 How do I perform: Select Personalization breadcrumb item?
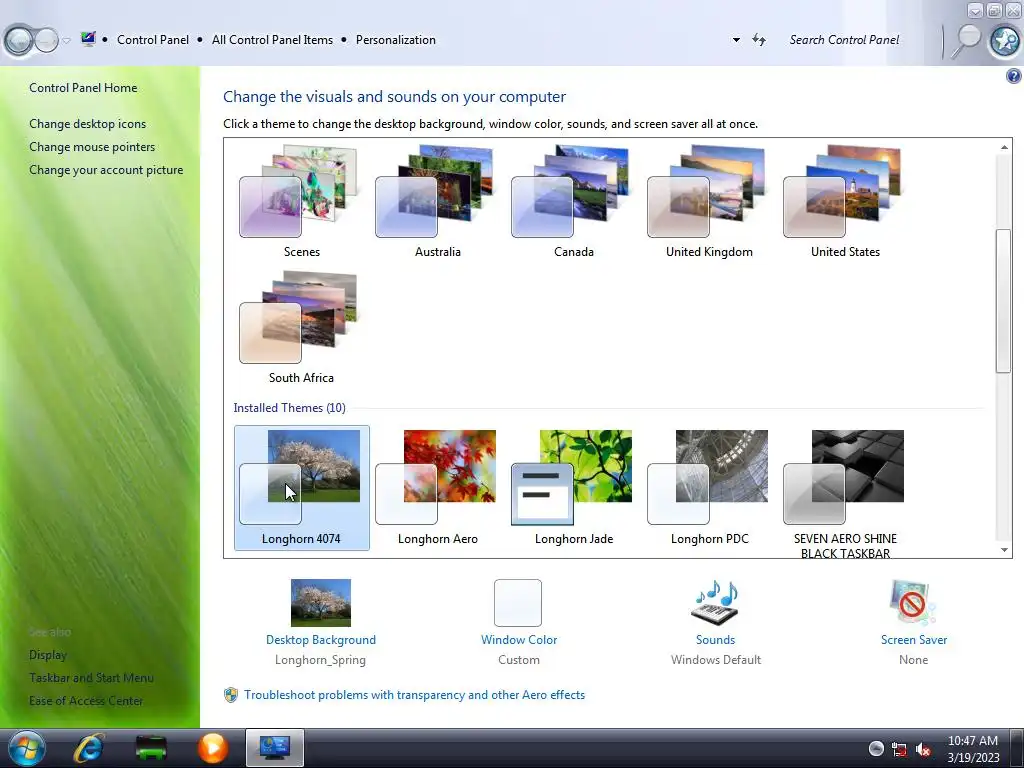coord(396,40)
